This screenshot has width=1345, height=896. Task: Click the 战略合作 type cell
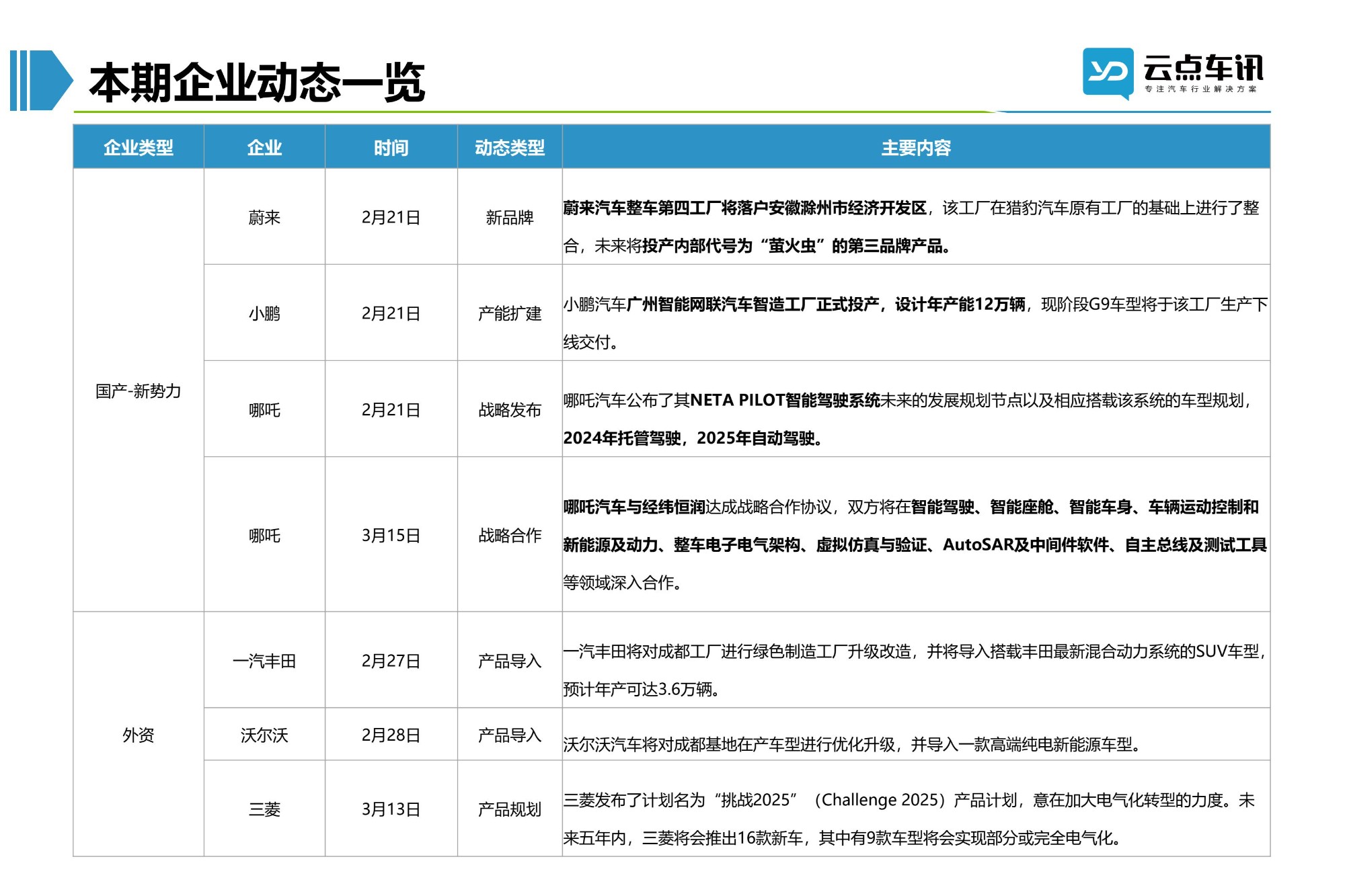pos(510,535)
